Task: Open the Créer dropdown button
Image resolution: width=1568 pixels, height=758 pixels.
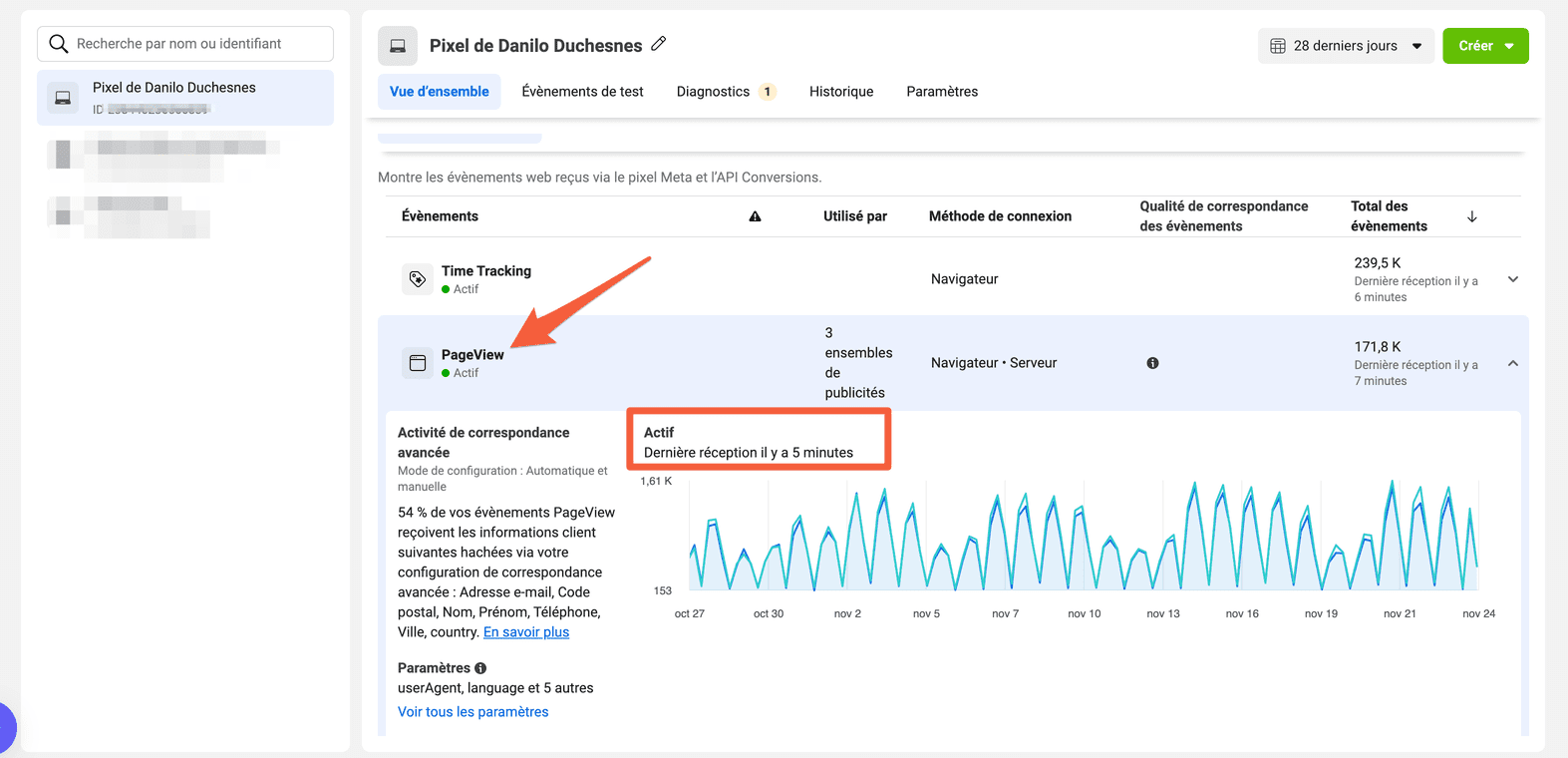Action: pos(1485,46)
